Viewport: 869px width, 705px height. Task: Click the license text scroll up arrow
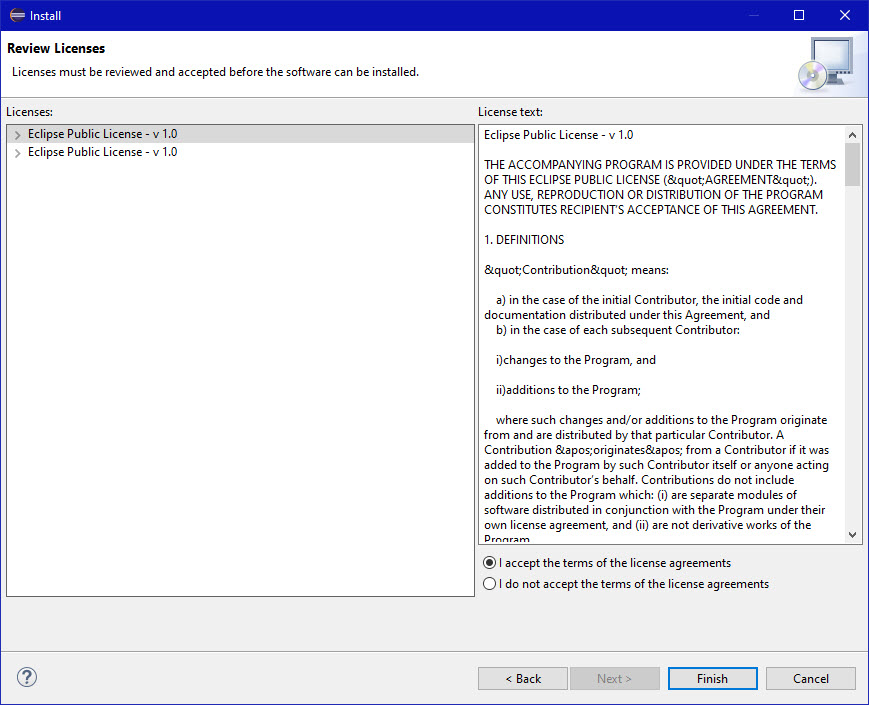click(852, 135)
